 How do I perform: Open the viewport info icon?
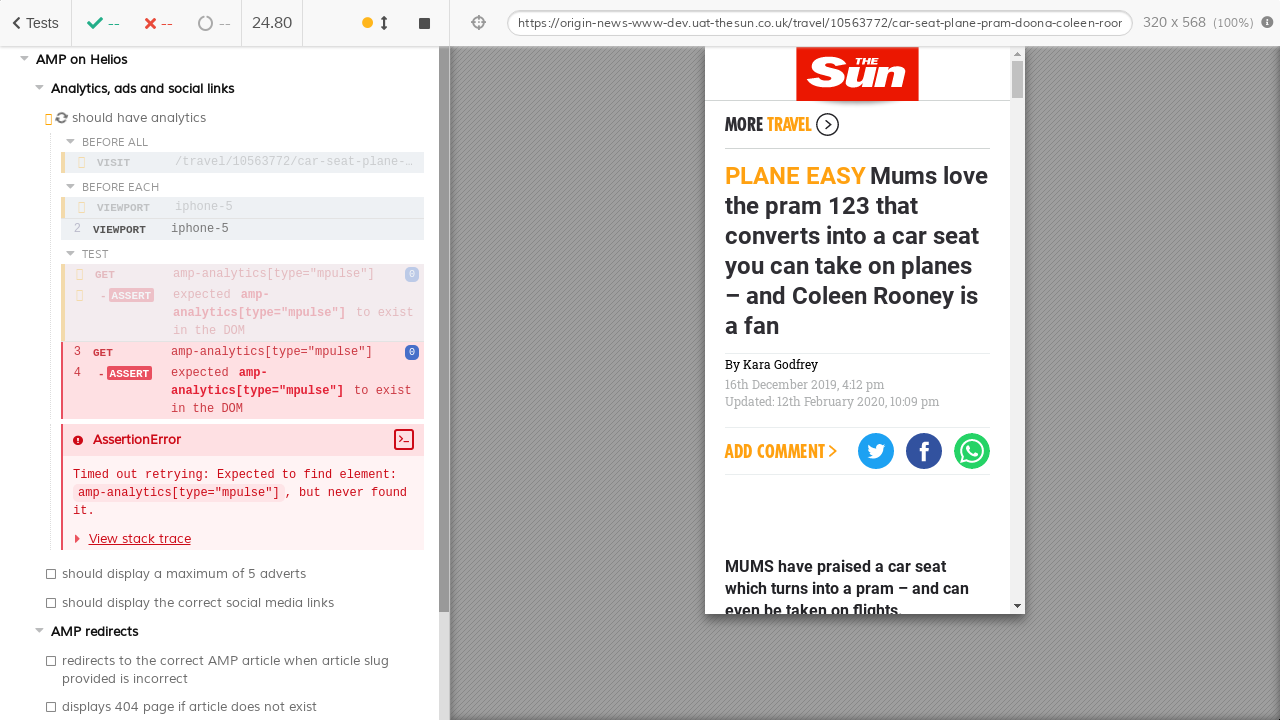coord(1267,22)
